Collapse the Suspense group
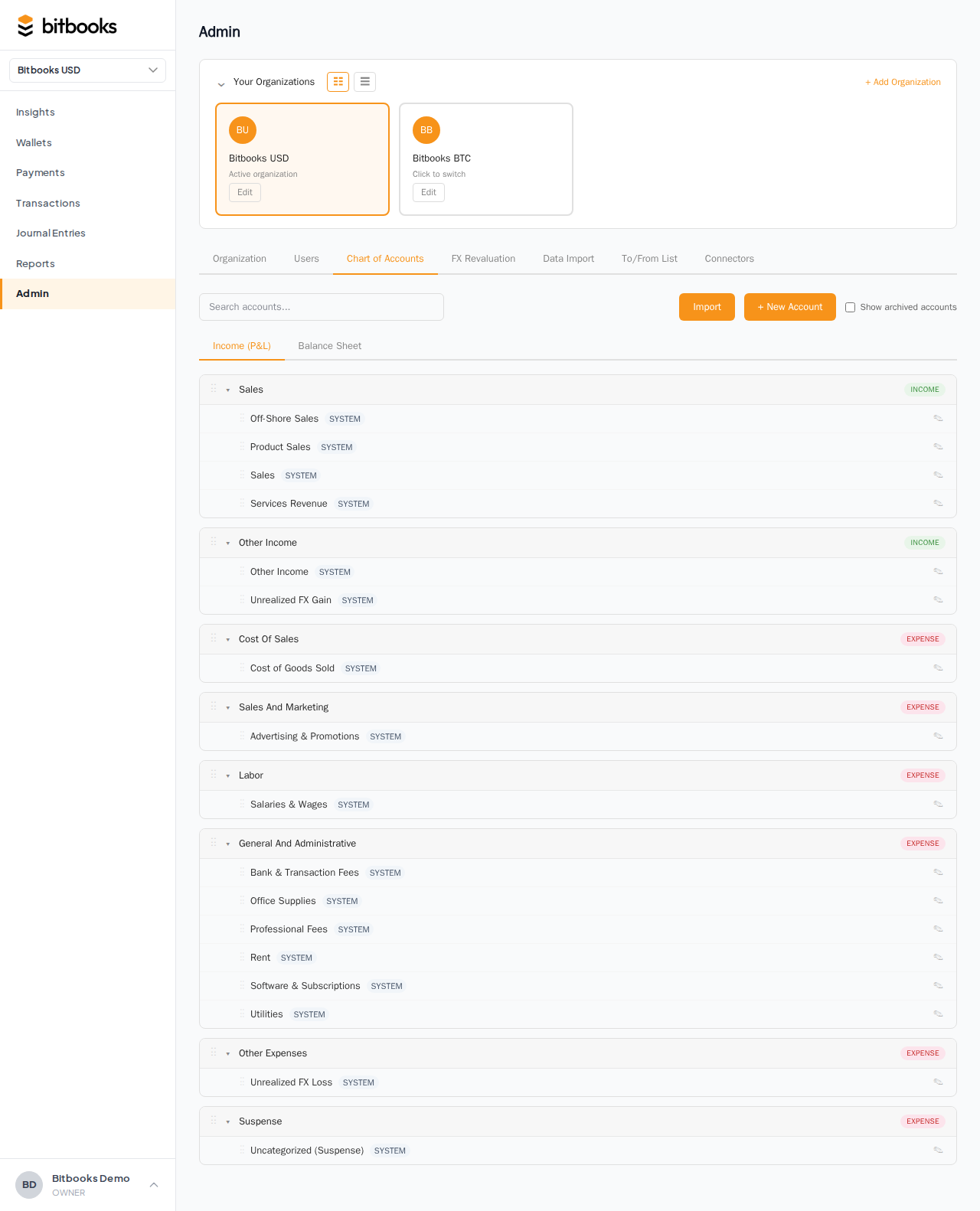This screenshot has width=980, height=1211. (228, 1121)
